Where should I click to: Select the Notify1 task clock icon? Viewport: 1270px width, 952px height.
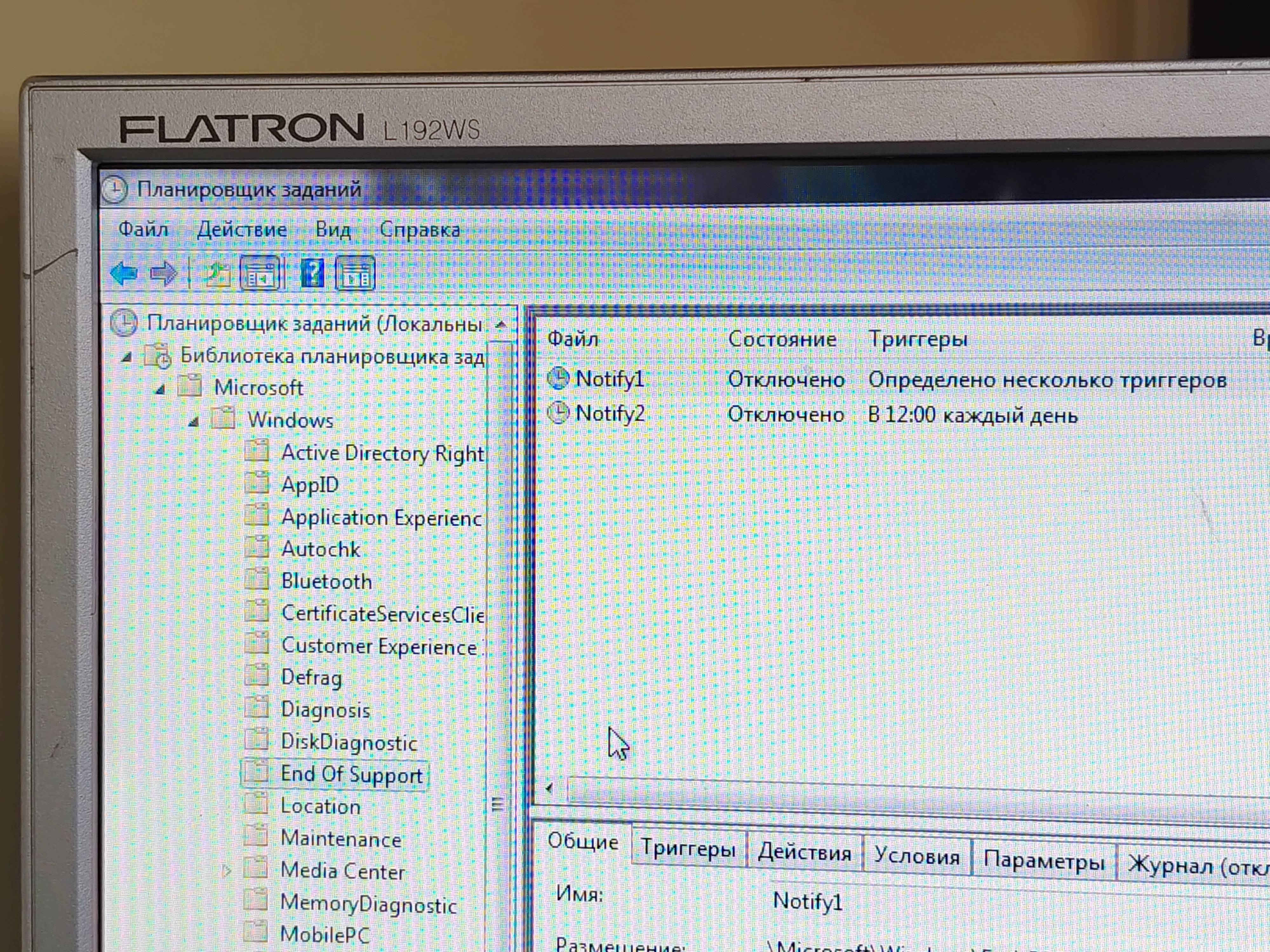click(x=558, y=378)
